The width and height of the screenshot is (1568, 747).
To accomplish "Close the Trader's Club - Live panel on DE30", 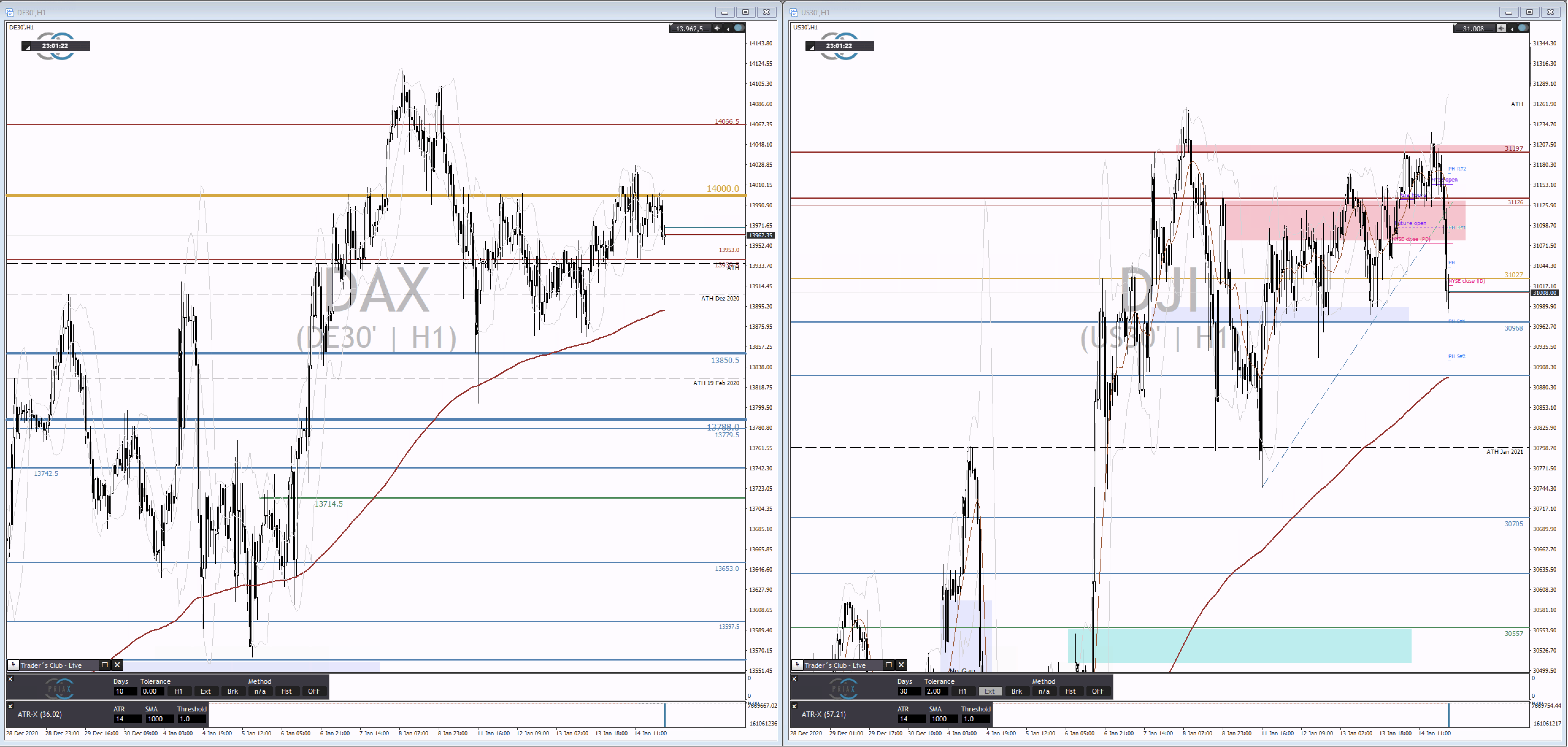I will click(117, 665).
